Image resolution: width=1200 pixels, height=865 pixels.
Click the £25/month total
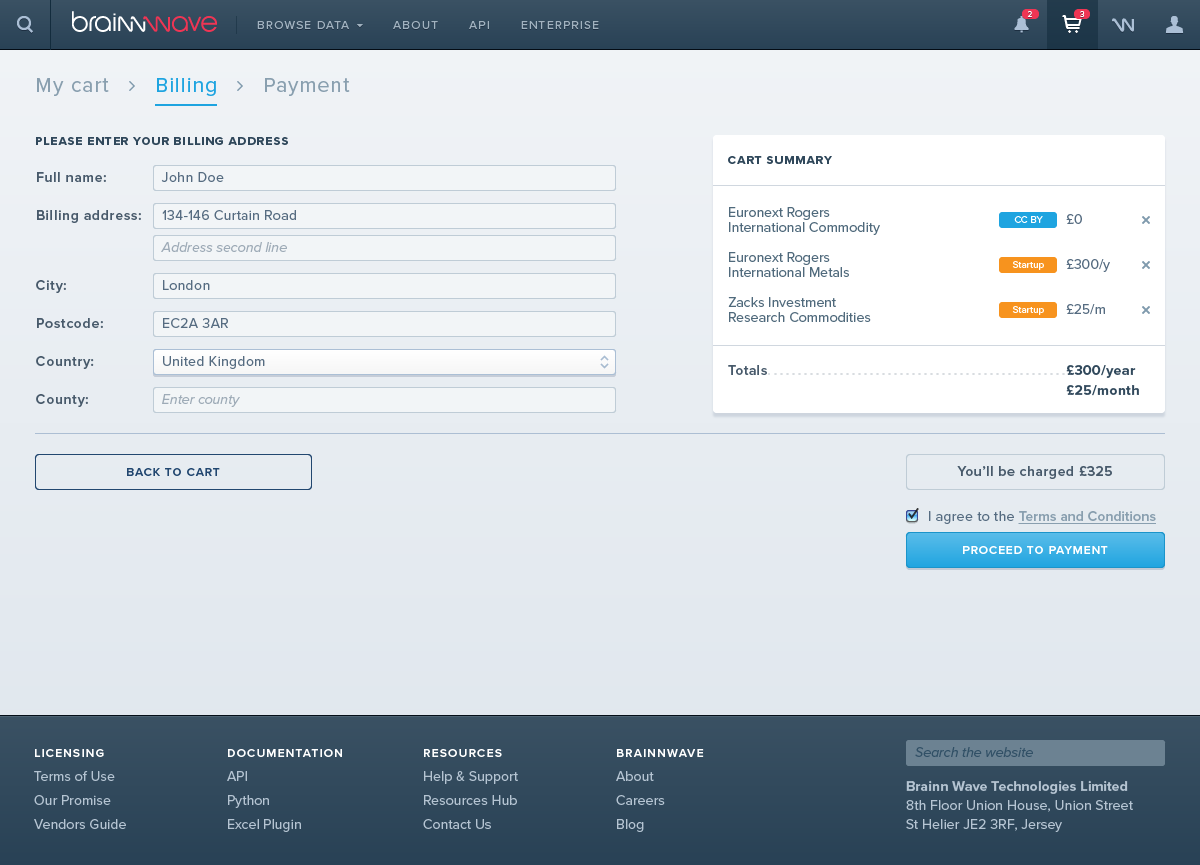[1103, 391]
